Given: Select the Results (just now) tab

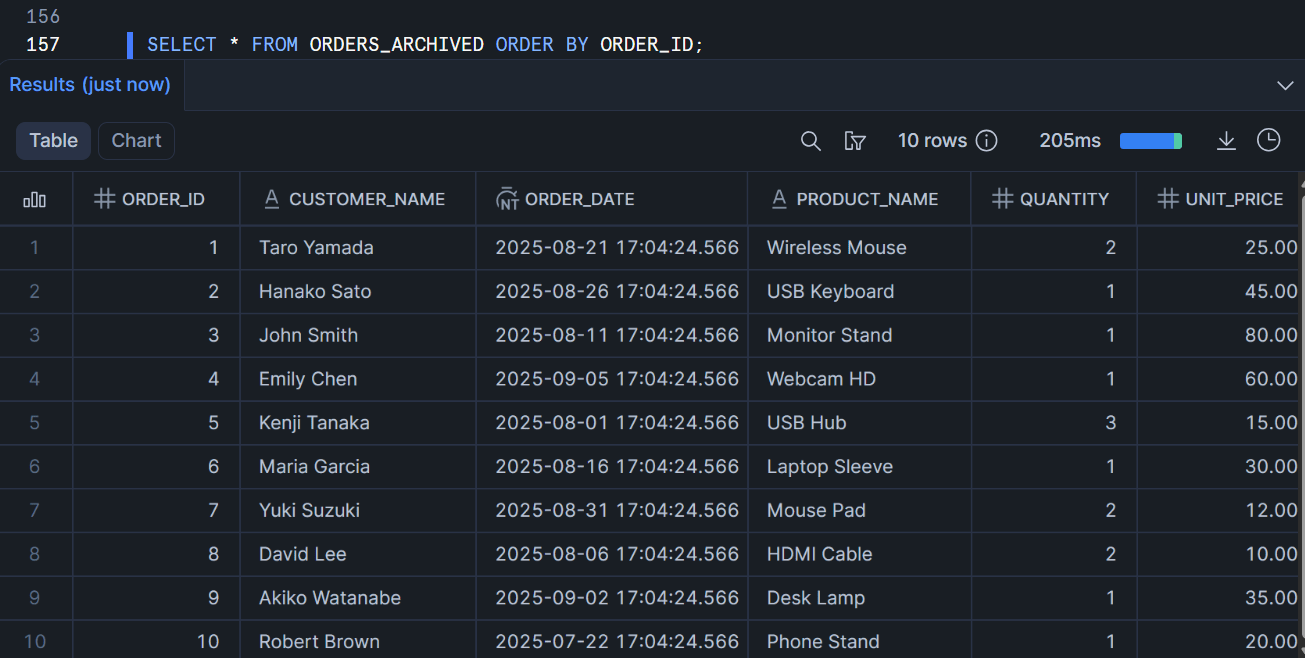Looking at the screenshot, I should coord(90,85).
